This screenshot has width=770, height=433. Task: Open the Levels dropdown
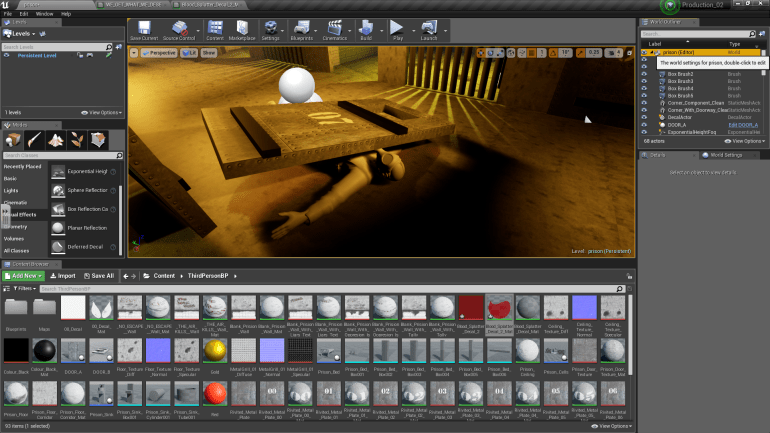20,34
